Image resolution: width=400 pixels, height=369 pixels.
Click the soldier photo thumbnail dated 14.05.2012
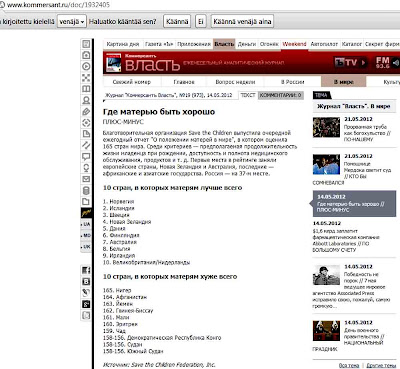click(x=326, y=275)
